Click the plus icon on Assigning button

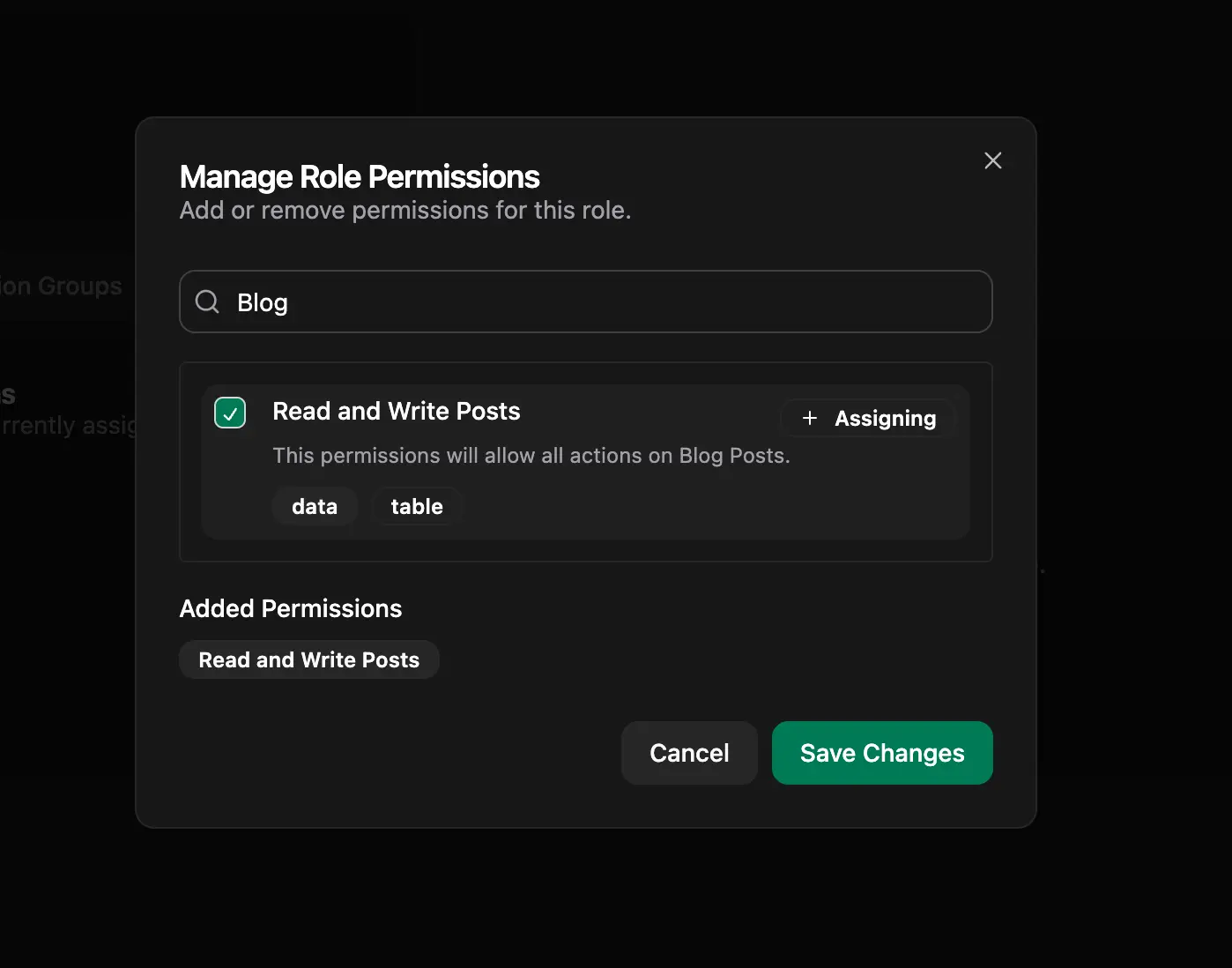pyautogui.click(x=810, y=418)
